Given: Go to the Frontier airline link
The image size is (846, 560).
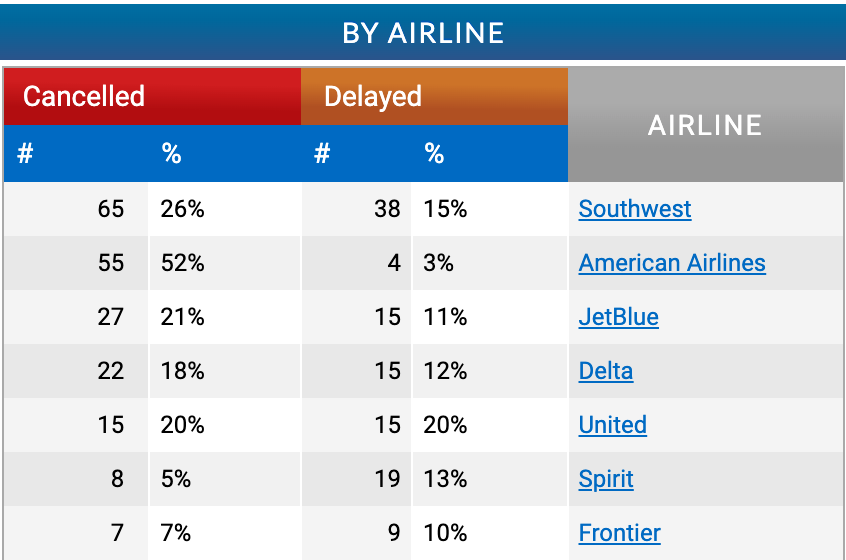Looking at the screenshot, I should click(x=619, y=533).
